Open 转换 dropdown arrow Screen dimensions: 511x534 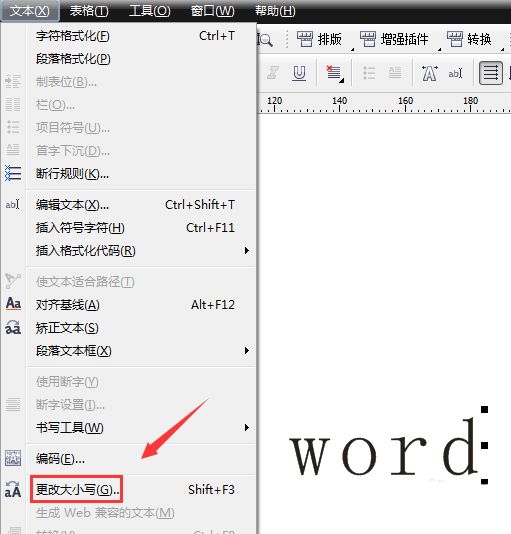502,49
